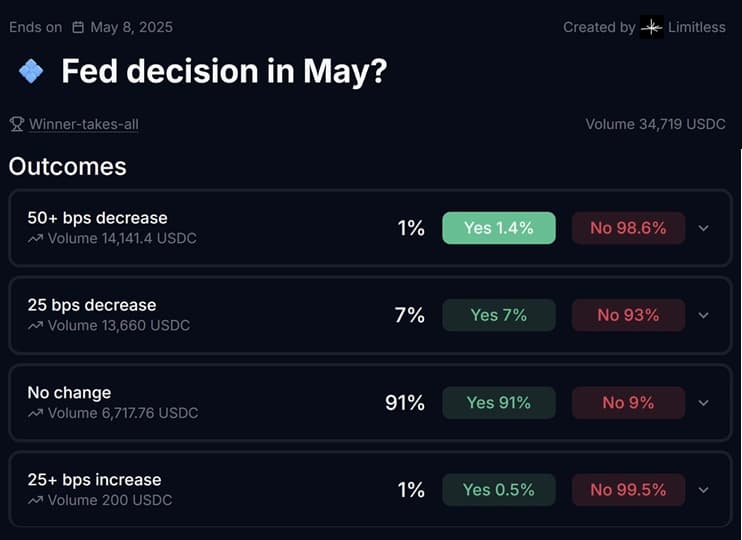
Task: Select No 98.6% for 50+ bps decrease
Action: coord(628,228)
